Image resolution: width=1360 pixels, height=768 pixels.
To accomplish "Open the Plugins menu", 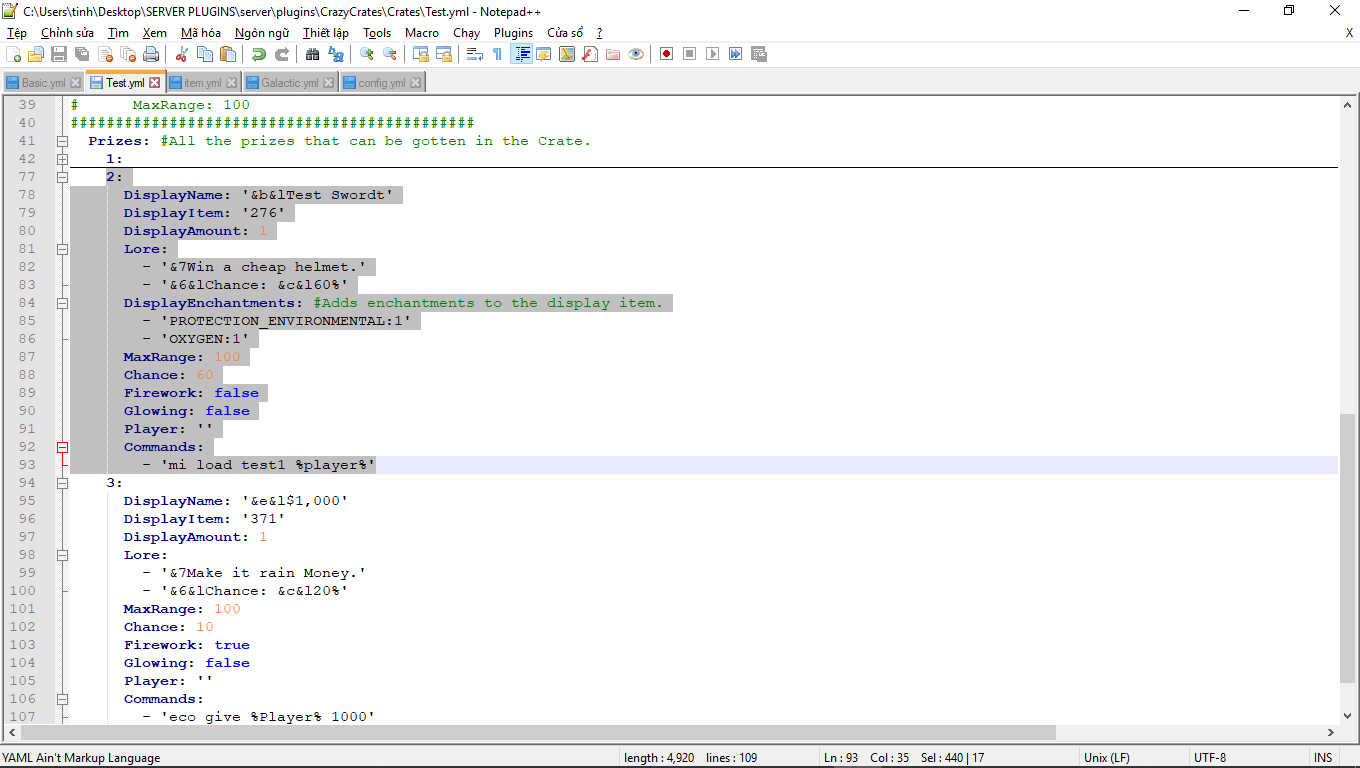I will click(513, 33).
